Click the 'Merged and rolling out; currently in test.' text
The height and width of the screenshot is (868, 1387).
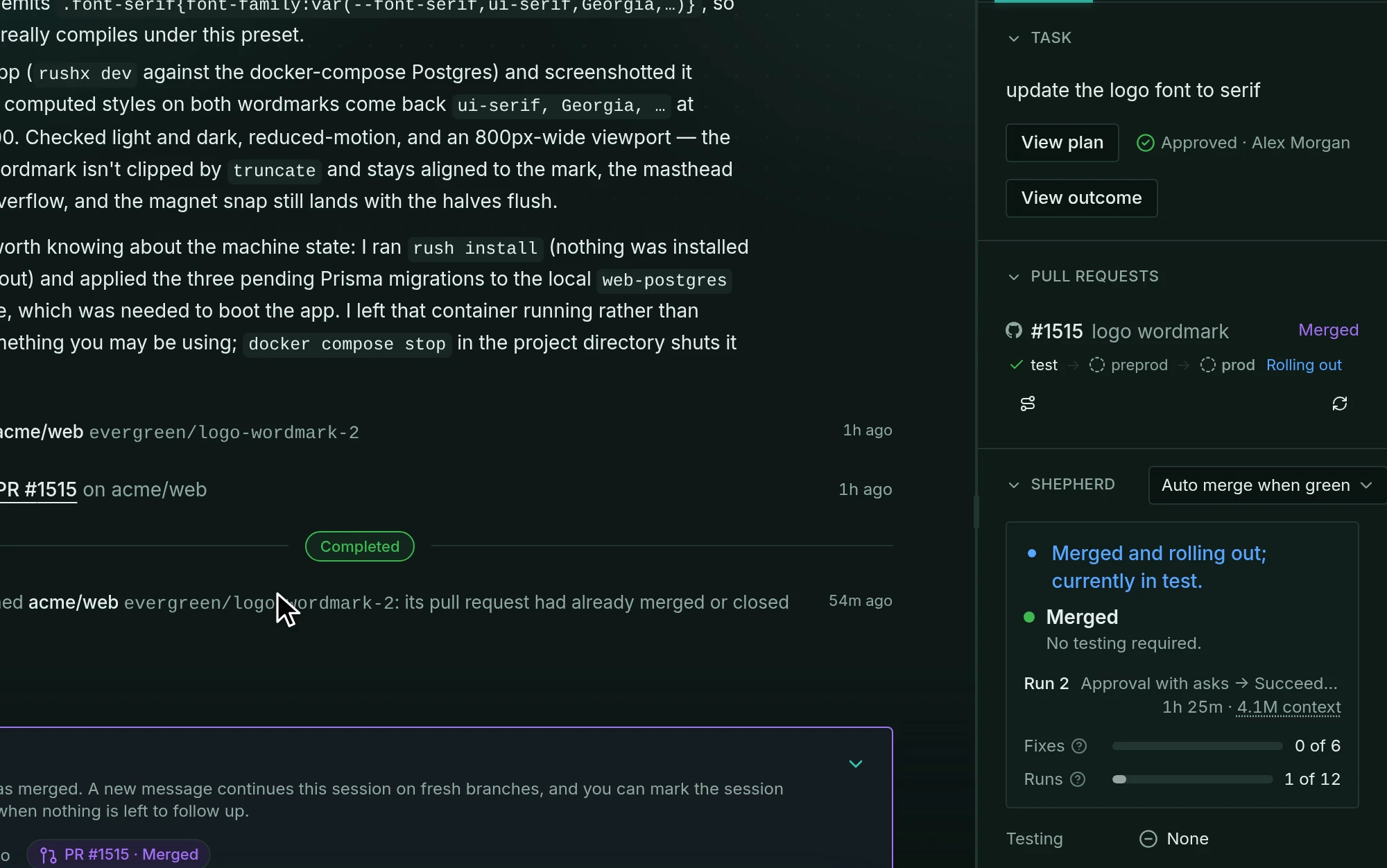point(1159,567)
